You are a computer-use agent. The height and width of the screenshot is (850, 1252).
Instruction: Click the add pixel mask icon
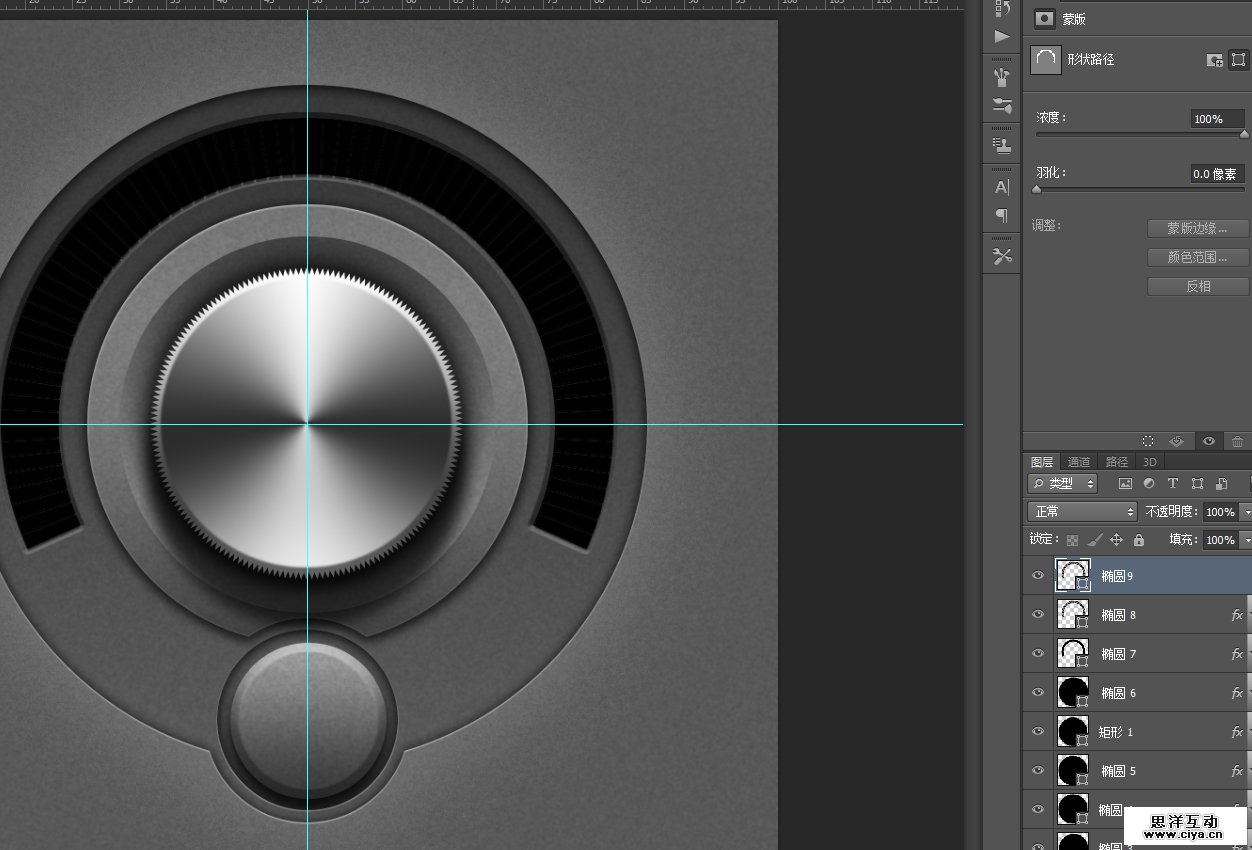tap(1215, 60)
